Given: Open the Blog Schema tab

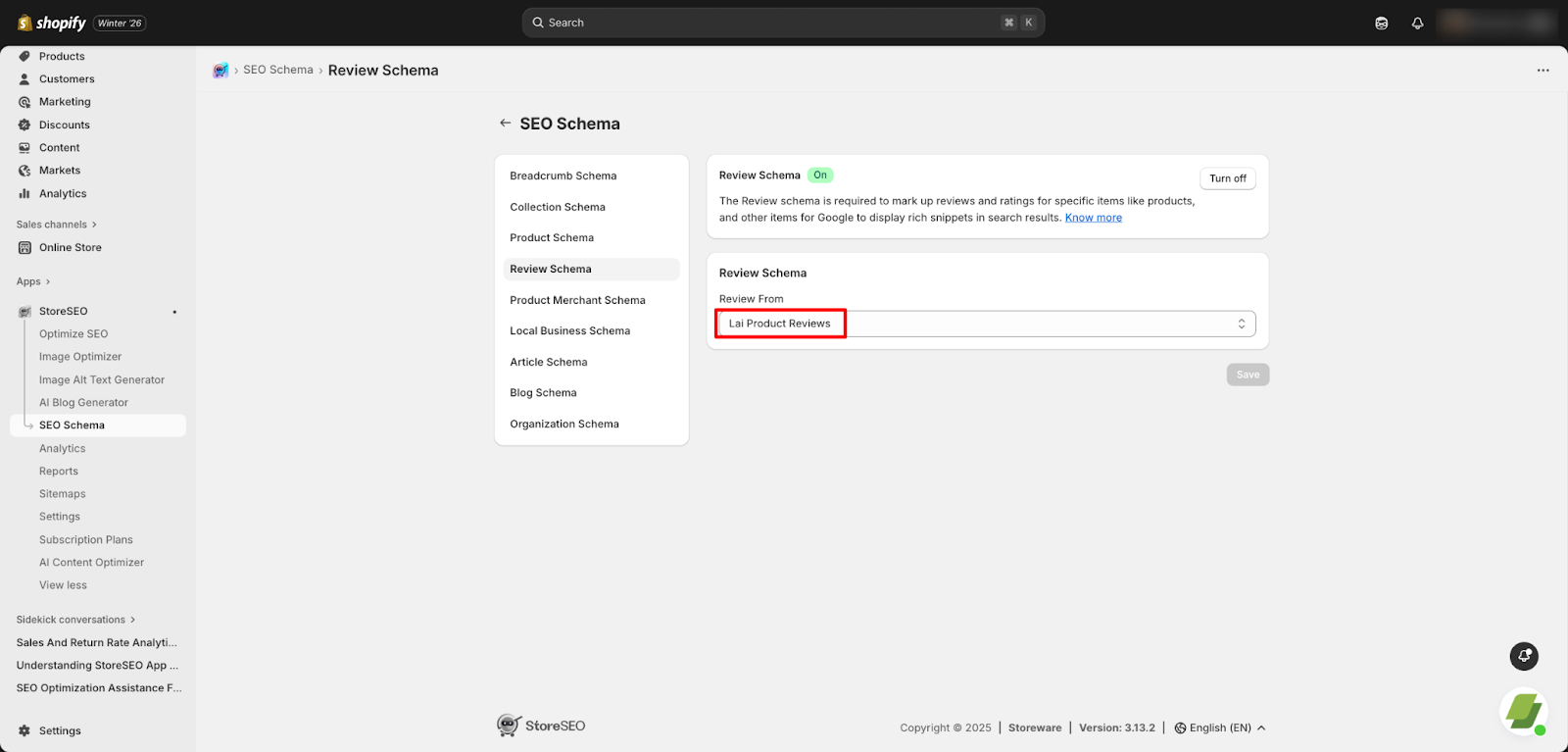Looking at the screenshot, I should 591,392.
